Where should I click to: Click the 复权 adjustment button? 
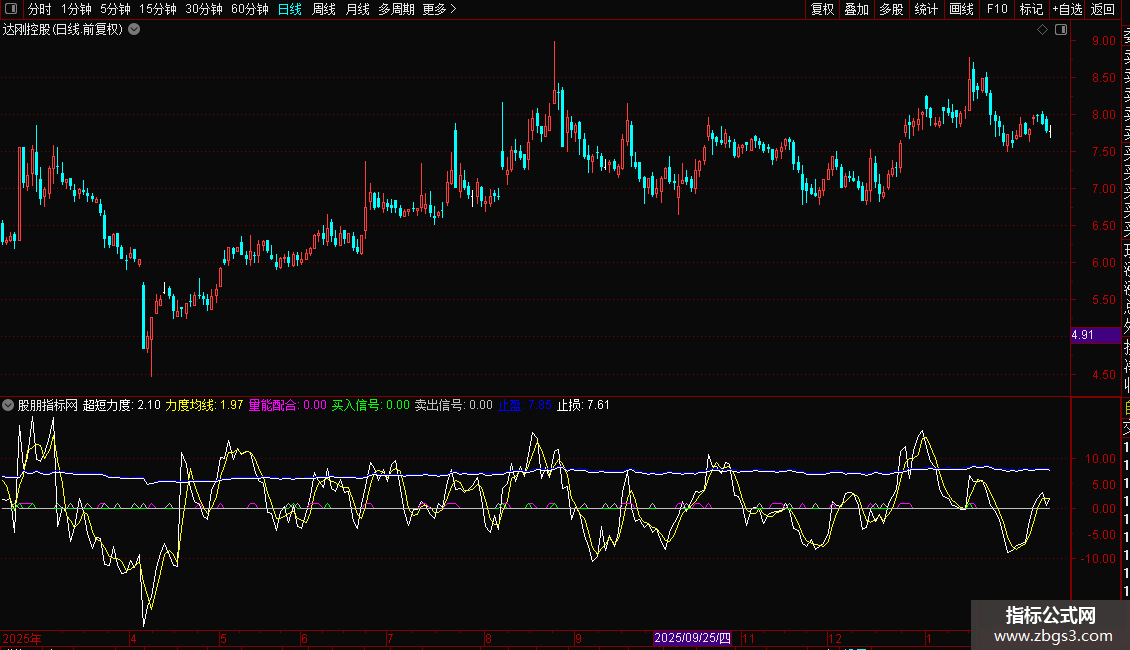point(822,9)
